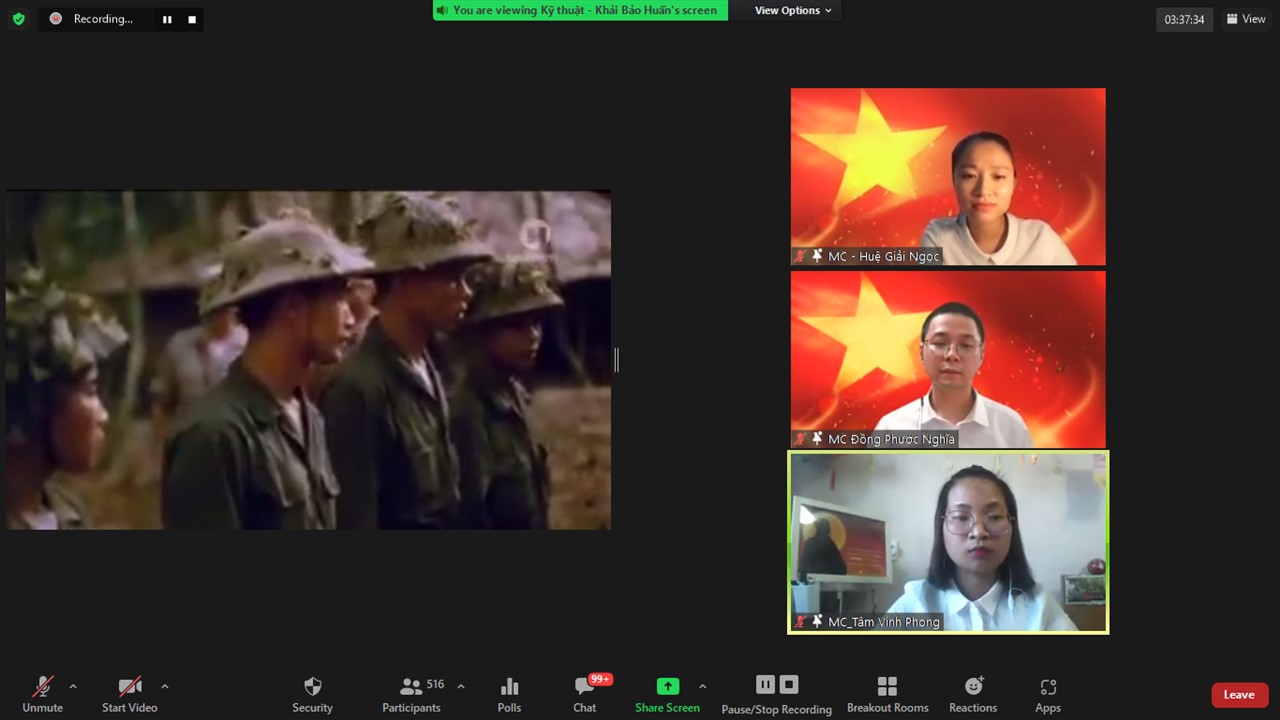
Task: Click the name label MC Đồng Phước Nghĩa
Action: point(892,440)
